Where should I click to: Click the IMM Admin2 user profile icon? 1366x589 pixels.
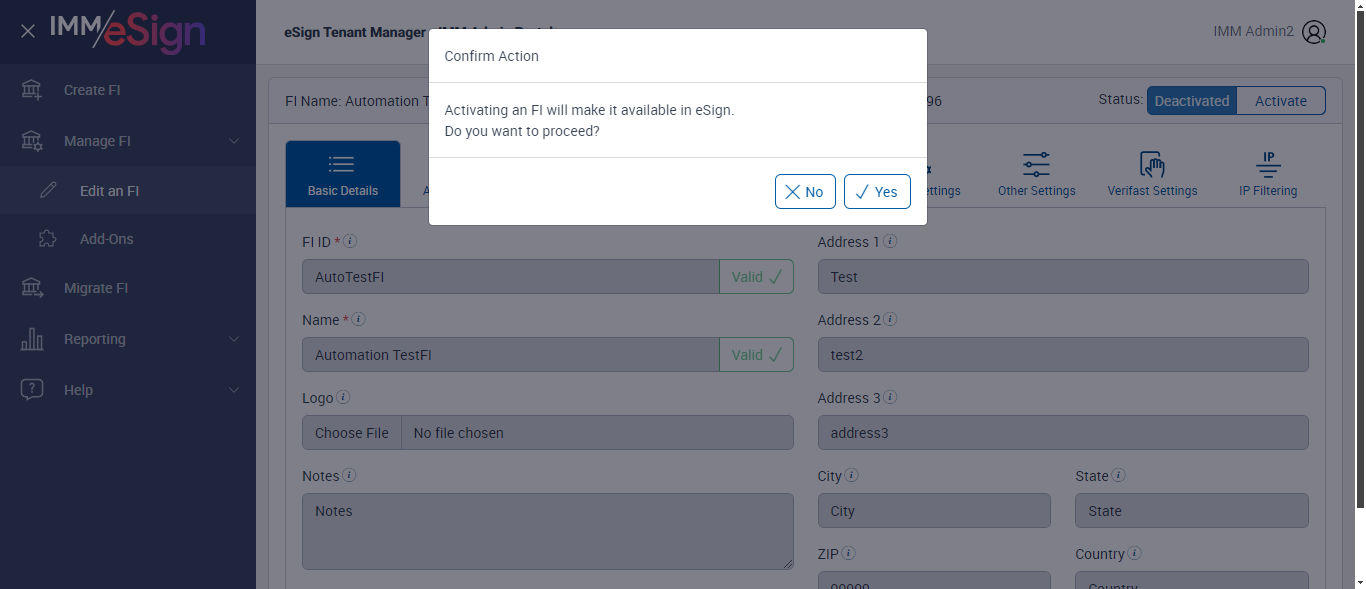coord(1314,32)
